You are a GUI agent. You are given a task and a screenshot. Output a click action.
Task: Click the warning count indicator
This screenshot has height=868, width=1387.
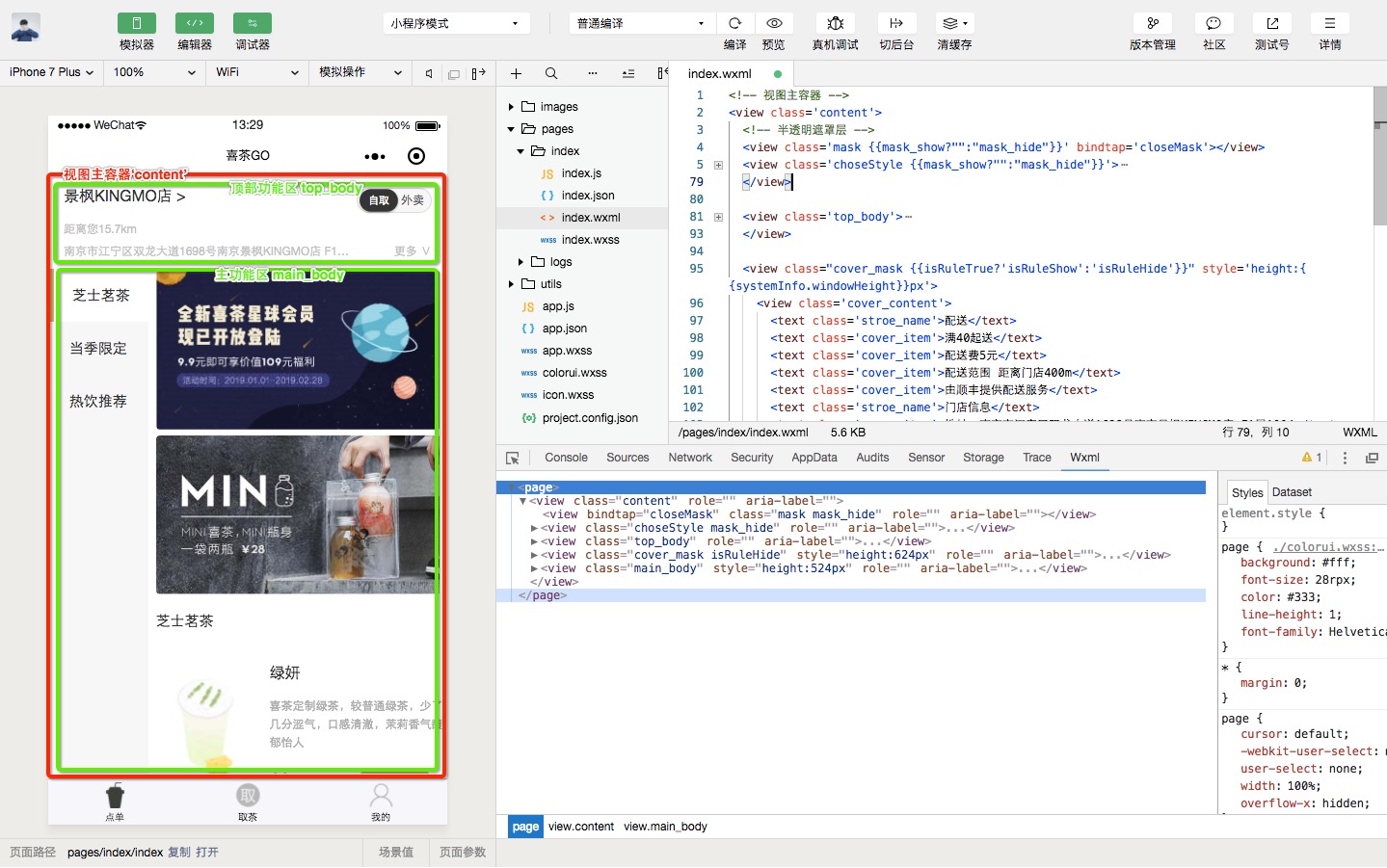1312,458
